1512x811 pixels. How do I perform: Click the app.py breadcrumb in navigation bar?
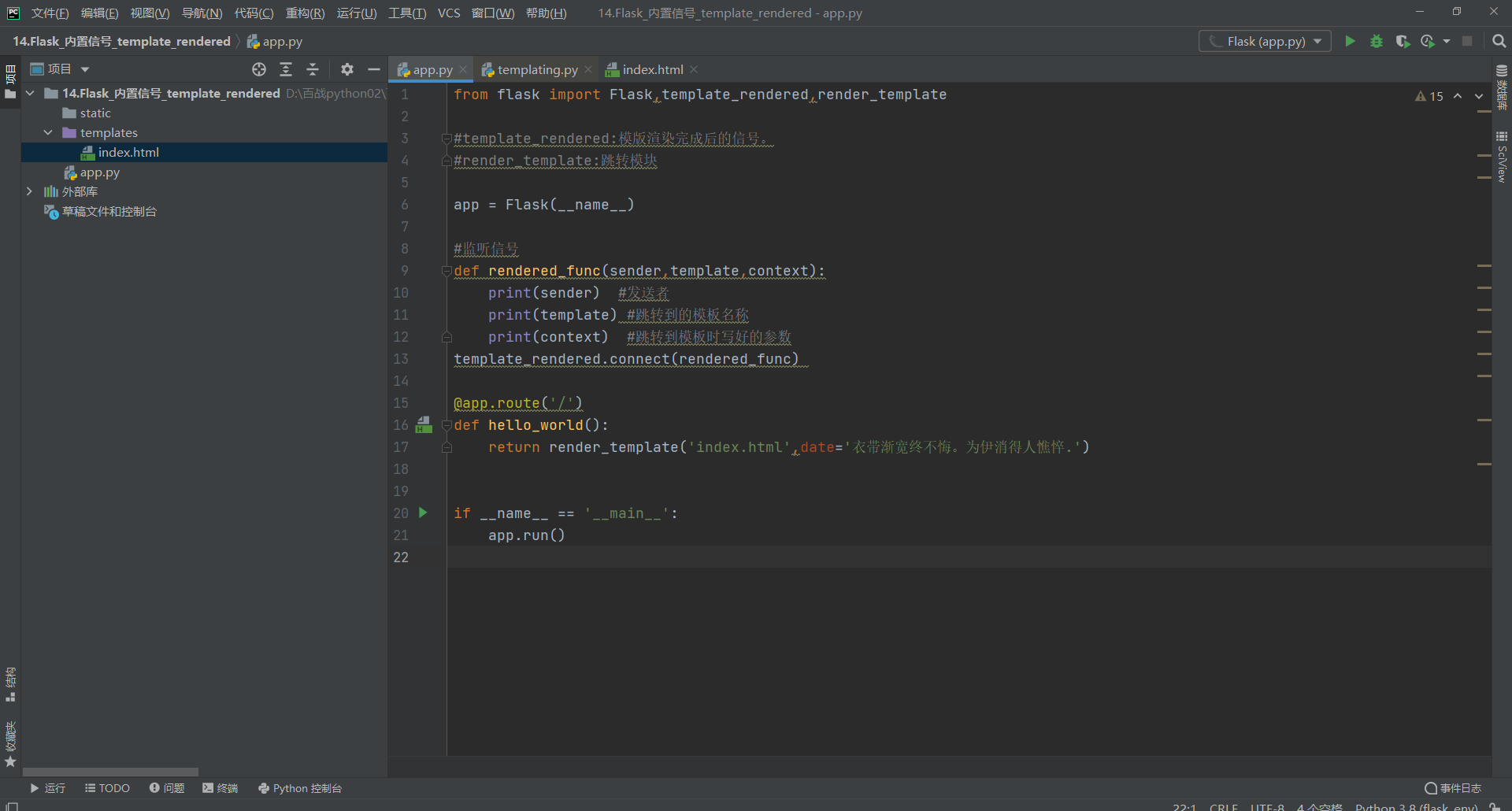[274, 41]
